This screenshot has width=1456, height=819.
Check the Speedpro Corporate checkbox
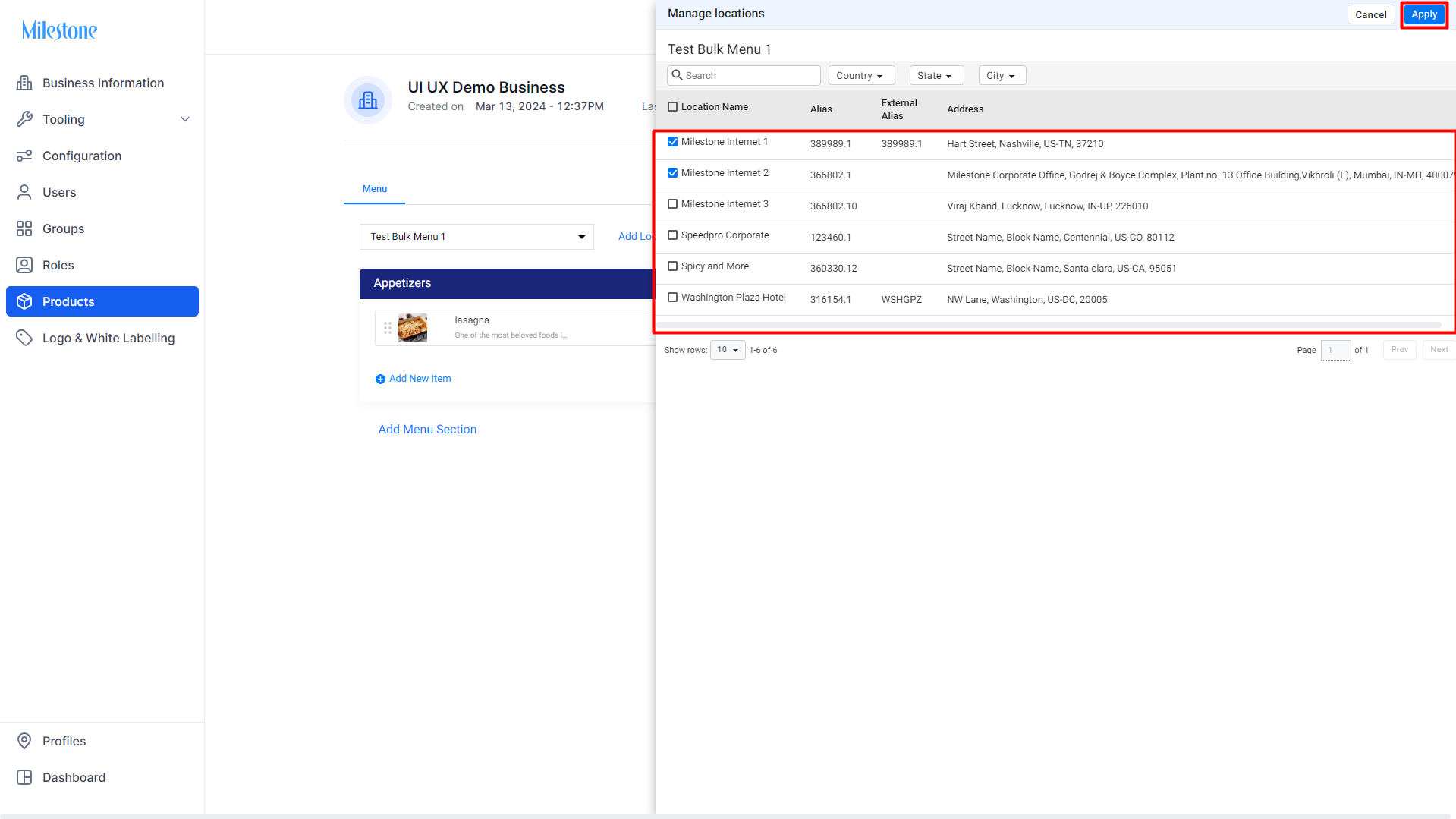tap(672, 235)
